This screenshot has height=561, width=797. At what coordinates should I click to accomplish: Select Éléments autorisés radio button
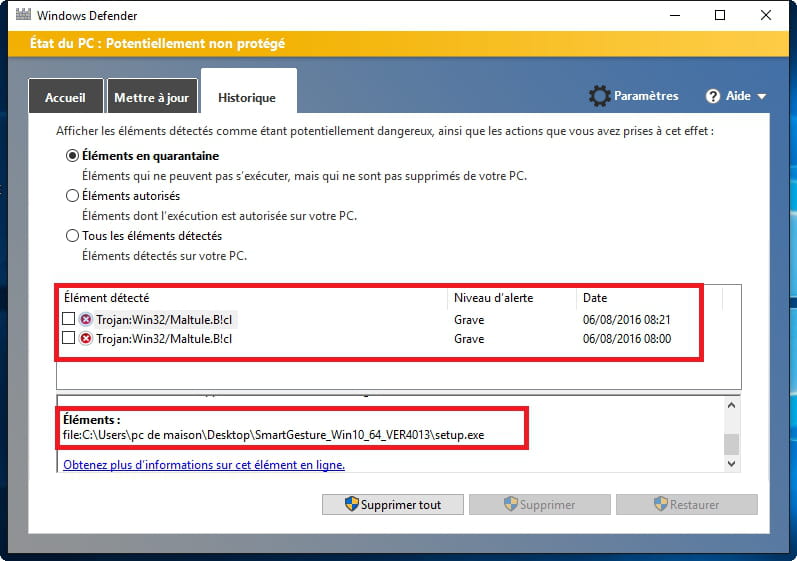(x=72, y=196)
